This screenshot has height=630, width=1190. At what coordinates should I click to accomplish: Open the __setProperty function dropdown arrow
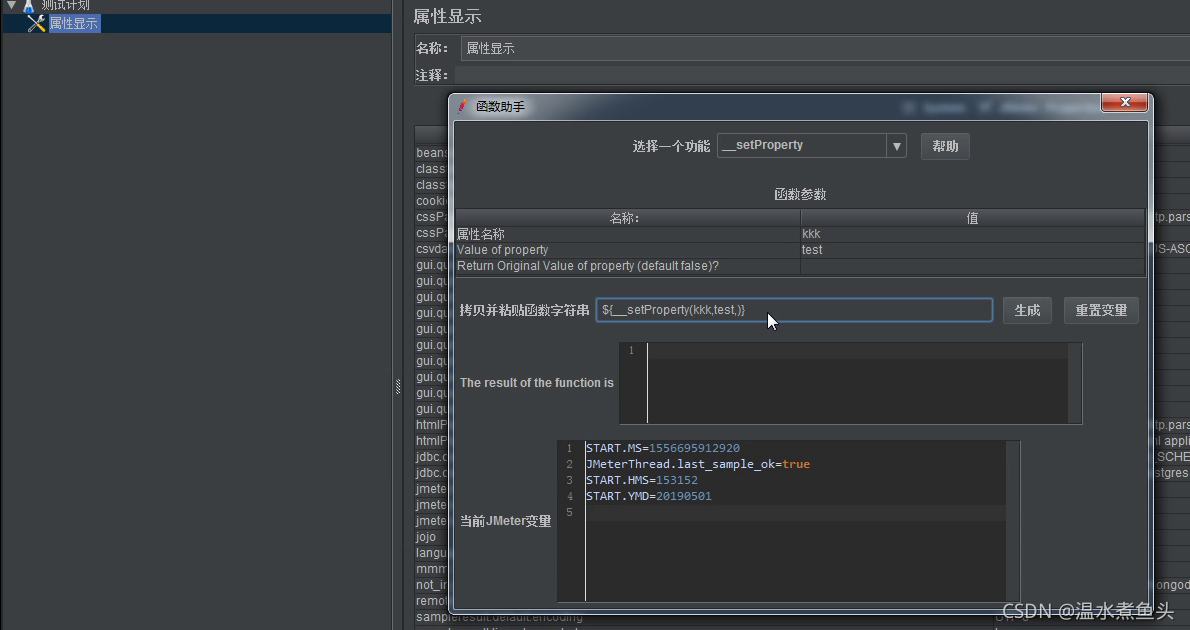[896, 146]
